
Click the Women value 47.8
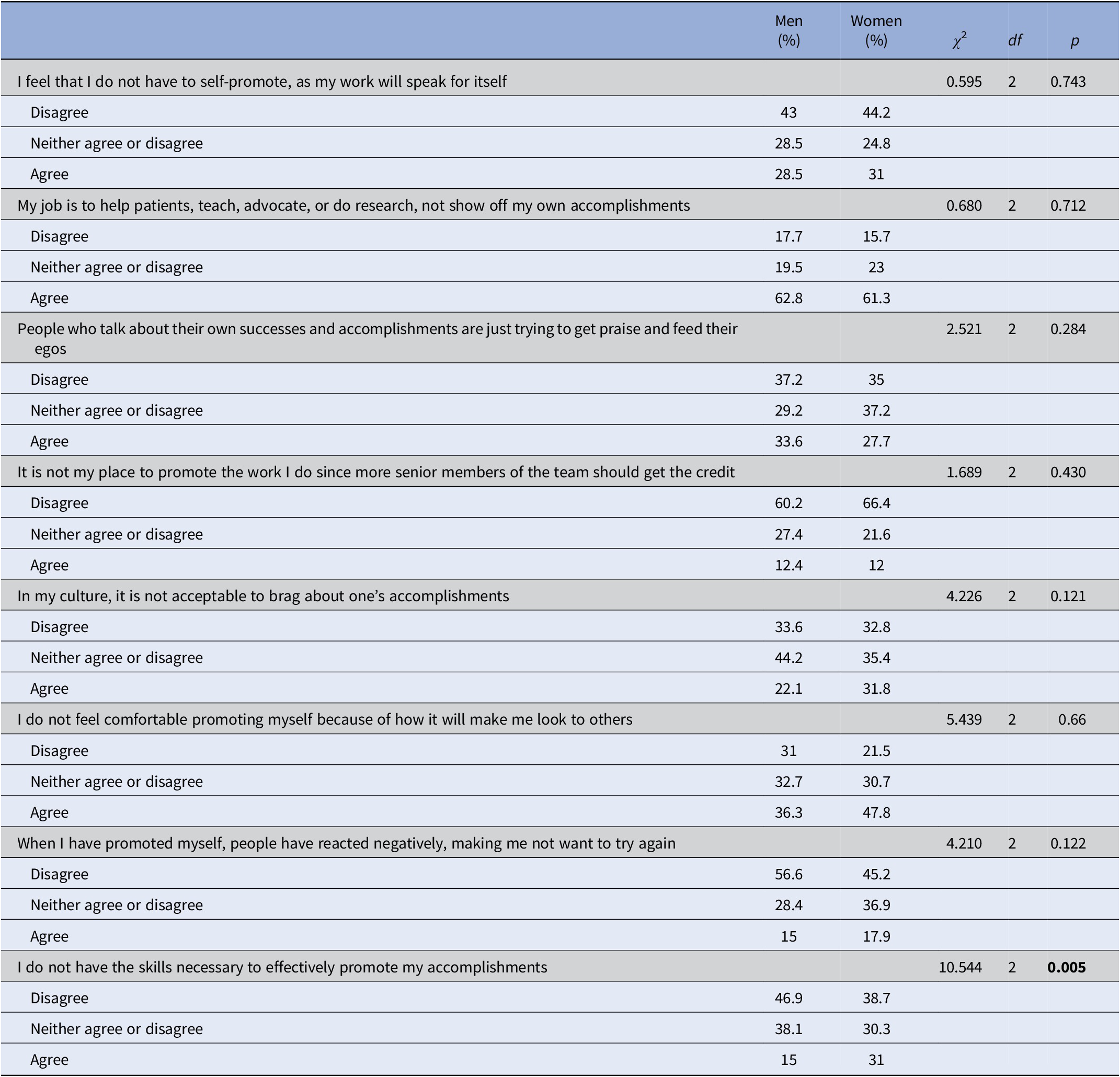876,813
